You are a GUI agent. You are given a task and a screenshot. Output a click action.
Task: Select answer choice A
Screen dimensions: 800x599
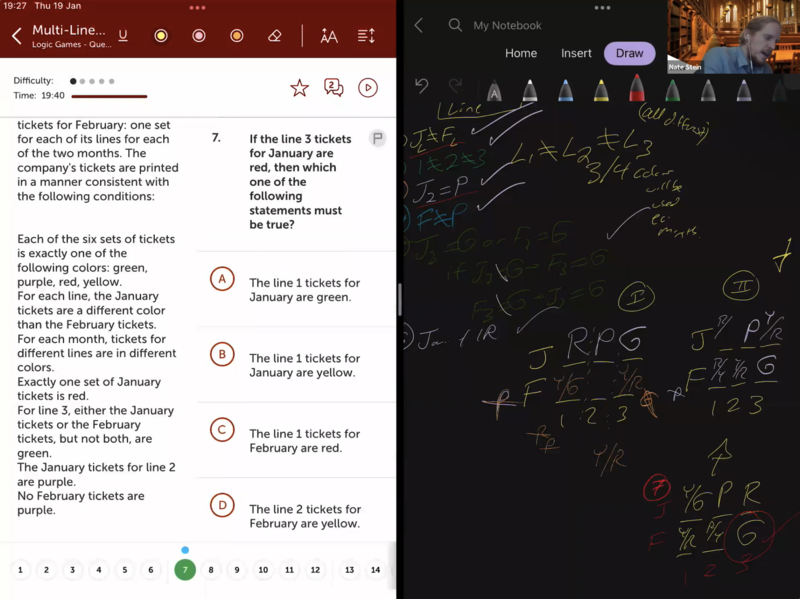point(222,279)
